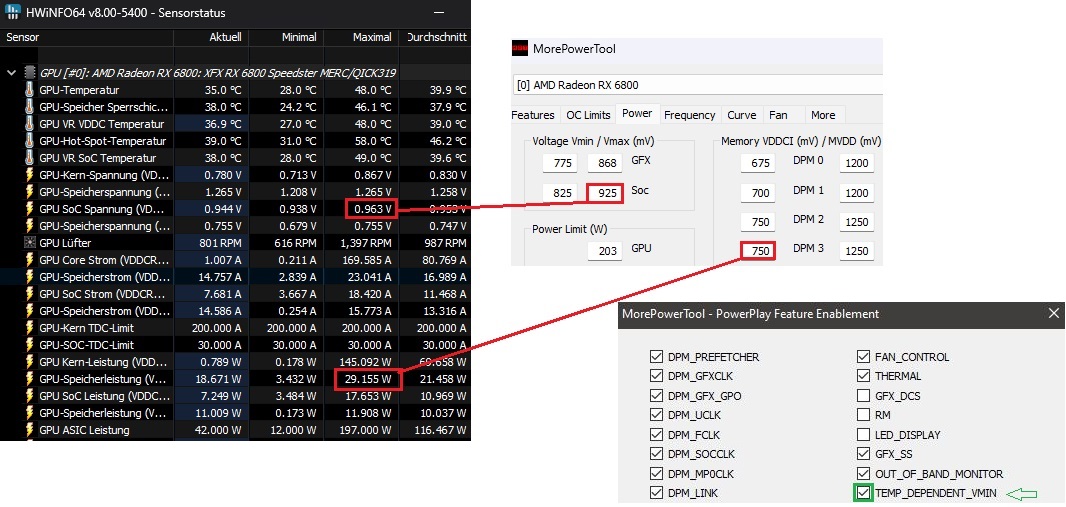The image size is (1066, 507).
Task: Click the HWiNFO64 app icon in title bar
Action: (12, 12)
